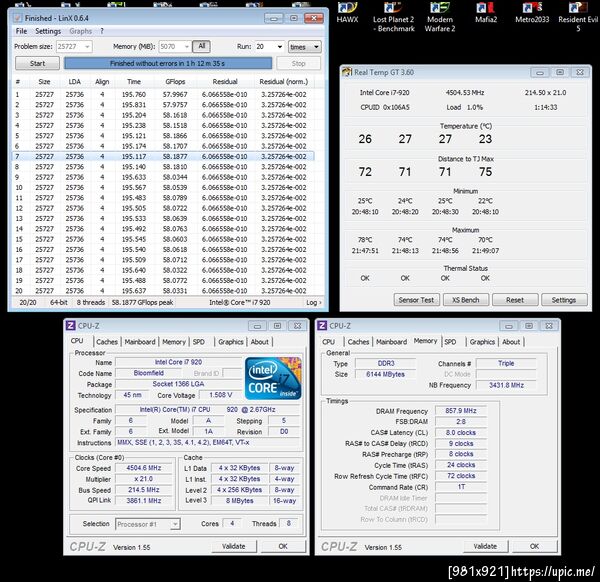Switch to Mainboard tab in left CPU-Z
The height and width of the screenshot is (582, 600).
[140, 342]
